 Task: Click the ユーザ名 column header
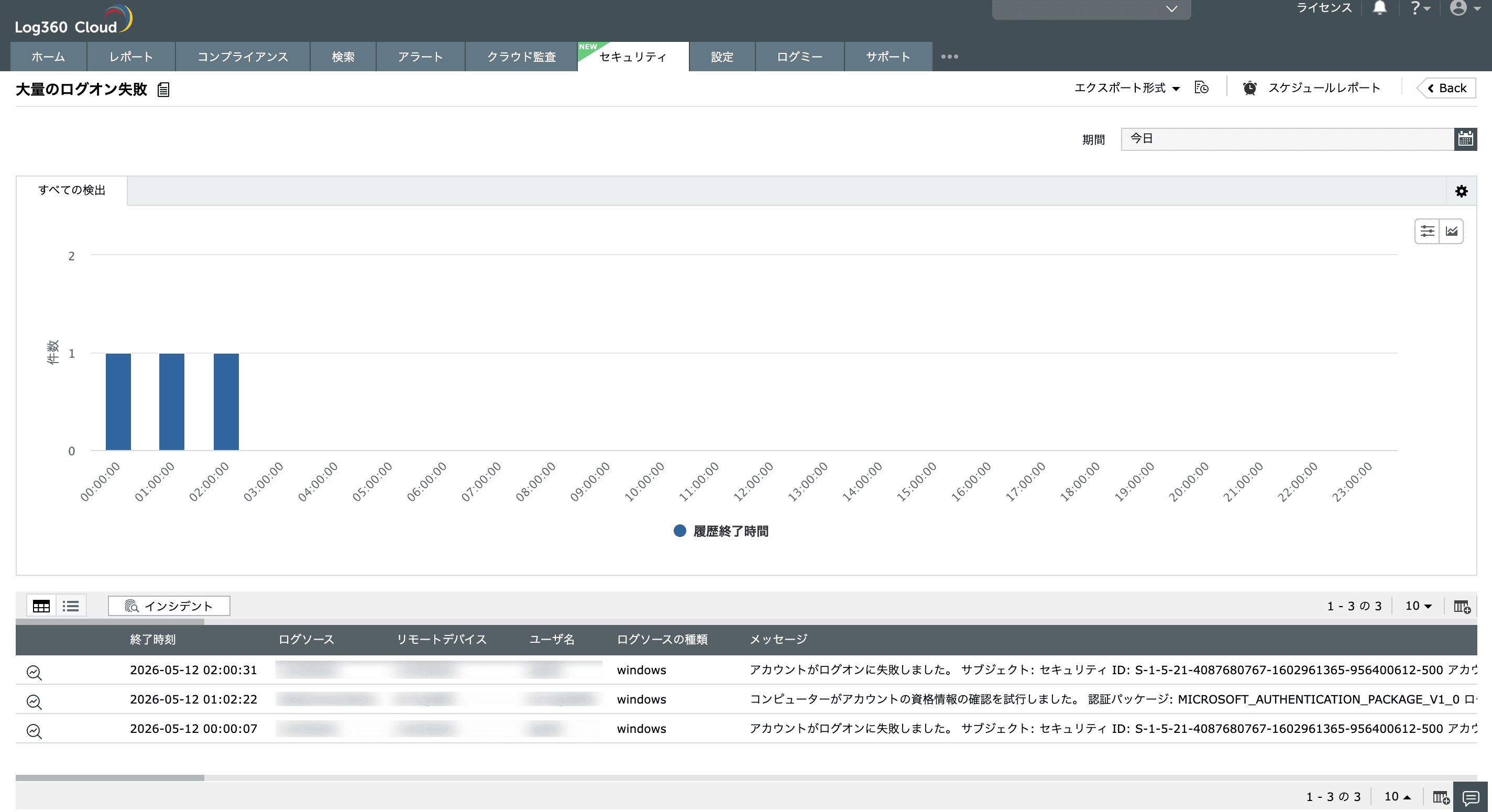(552, 640)
